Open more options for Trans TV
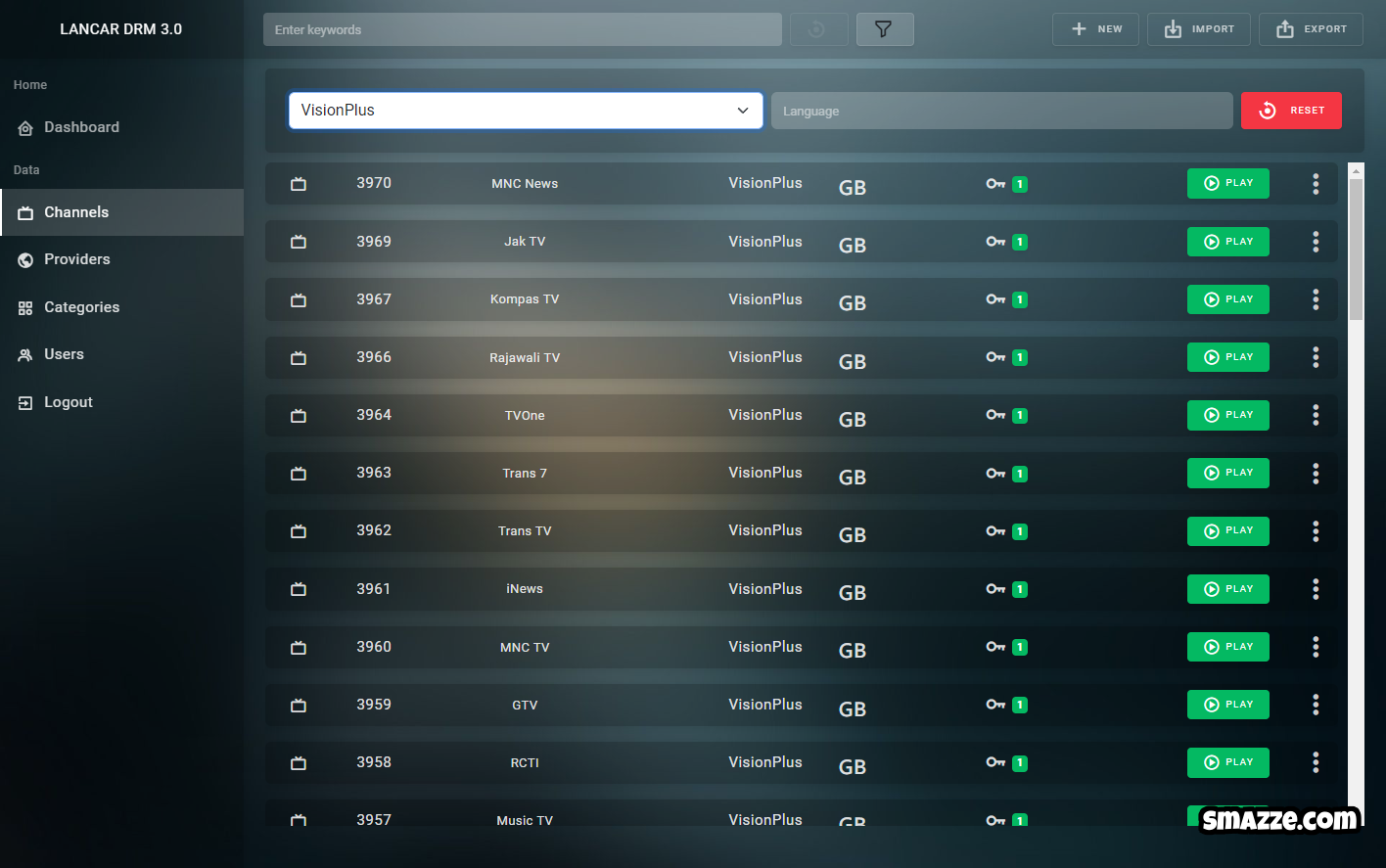Screen dimensions: 1386x868 click(x=1316, y=530)
